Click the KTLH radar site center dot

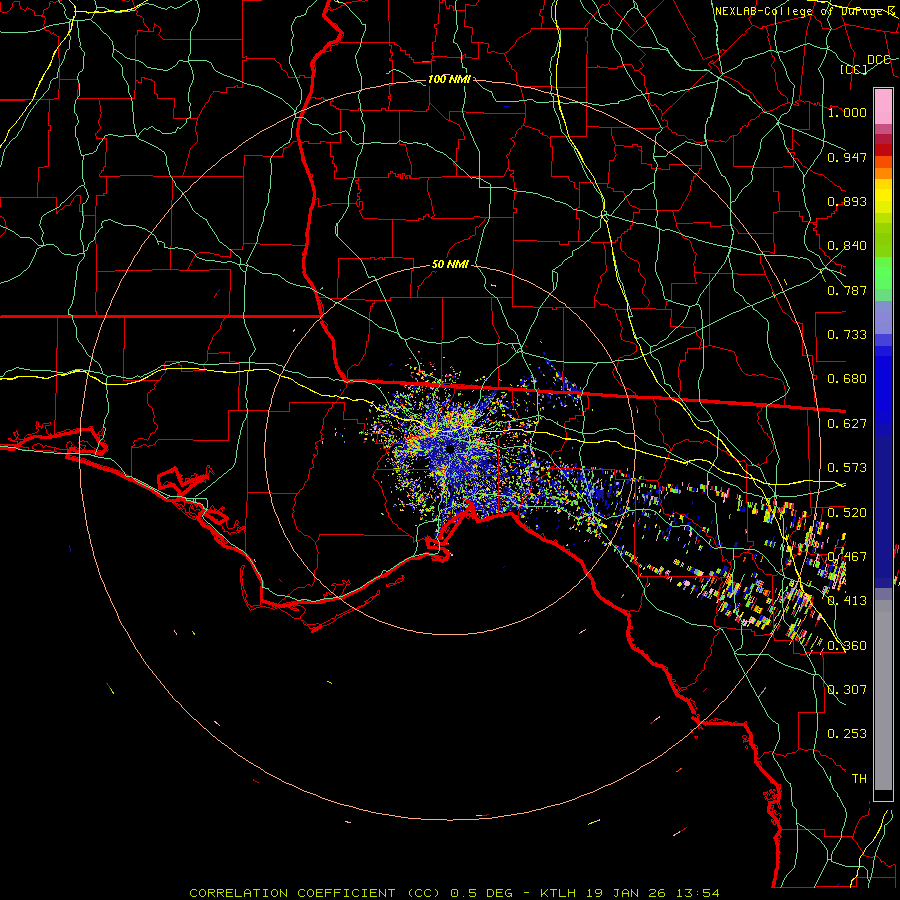coord(450,449)
